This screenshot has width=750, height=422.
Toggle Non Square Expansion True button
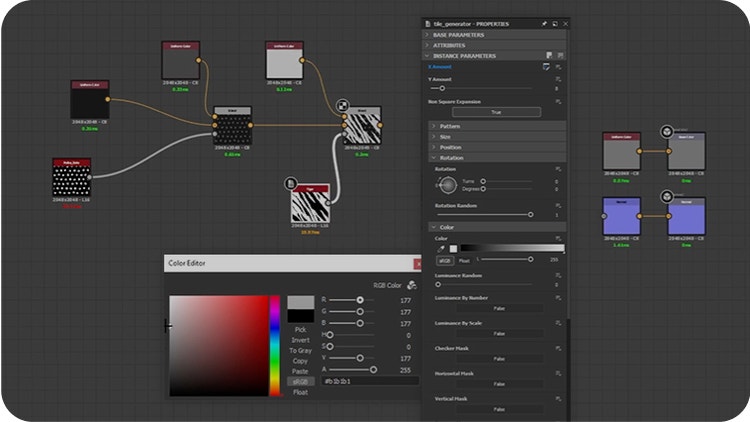click(496, 112)
